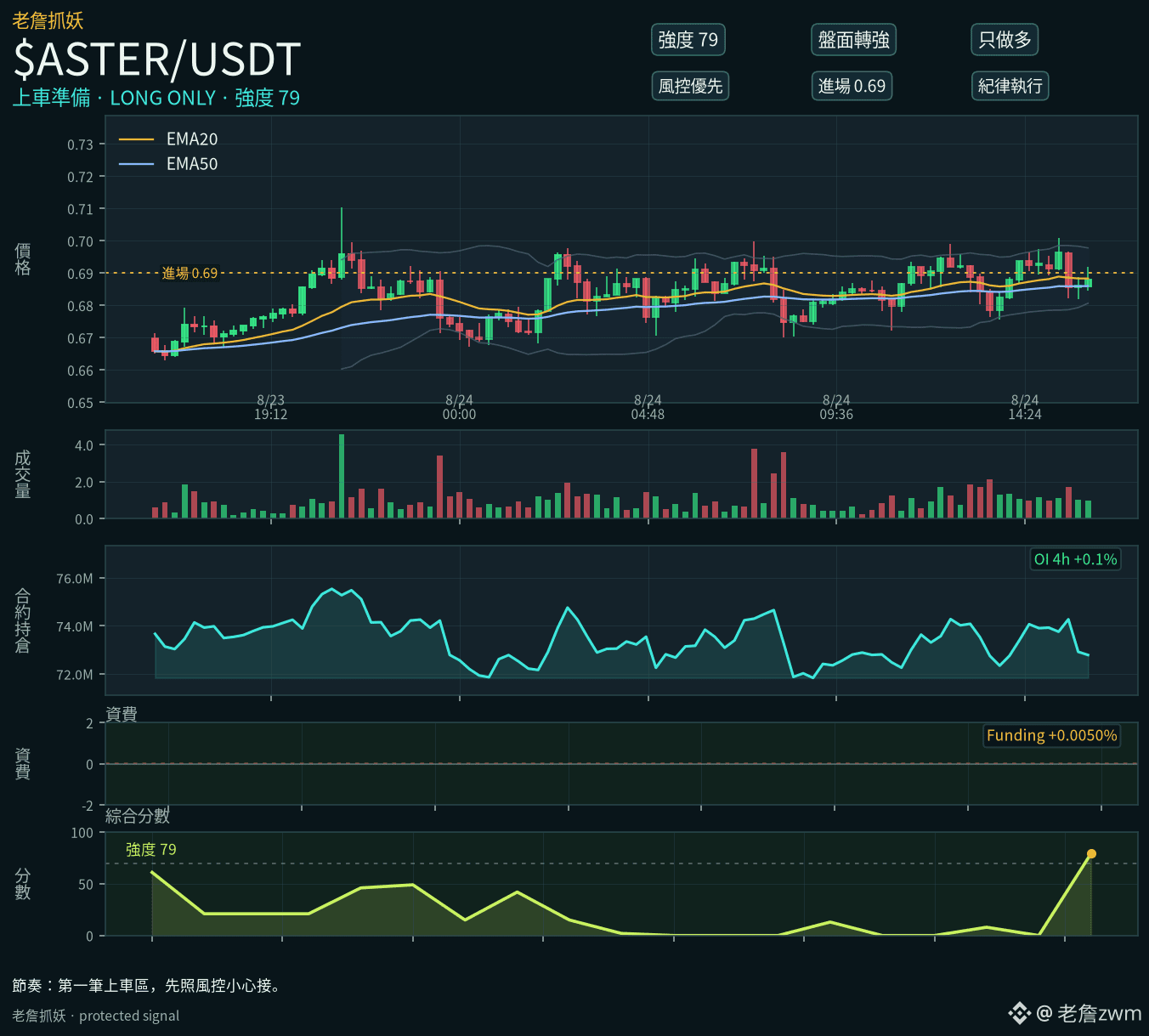The image size is (1149, 1036).
Task: Click the EMA20 legend entry
Action: point(168,139)
